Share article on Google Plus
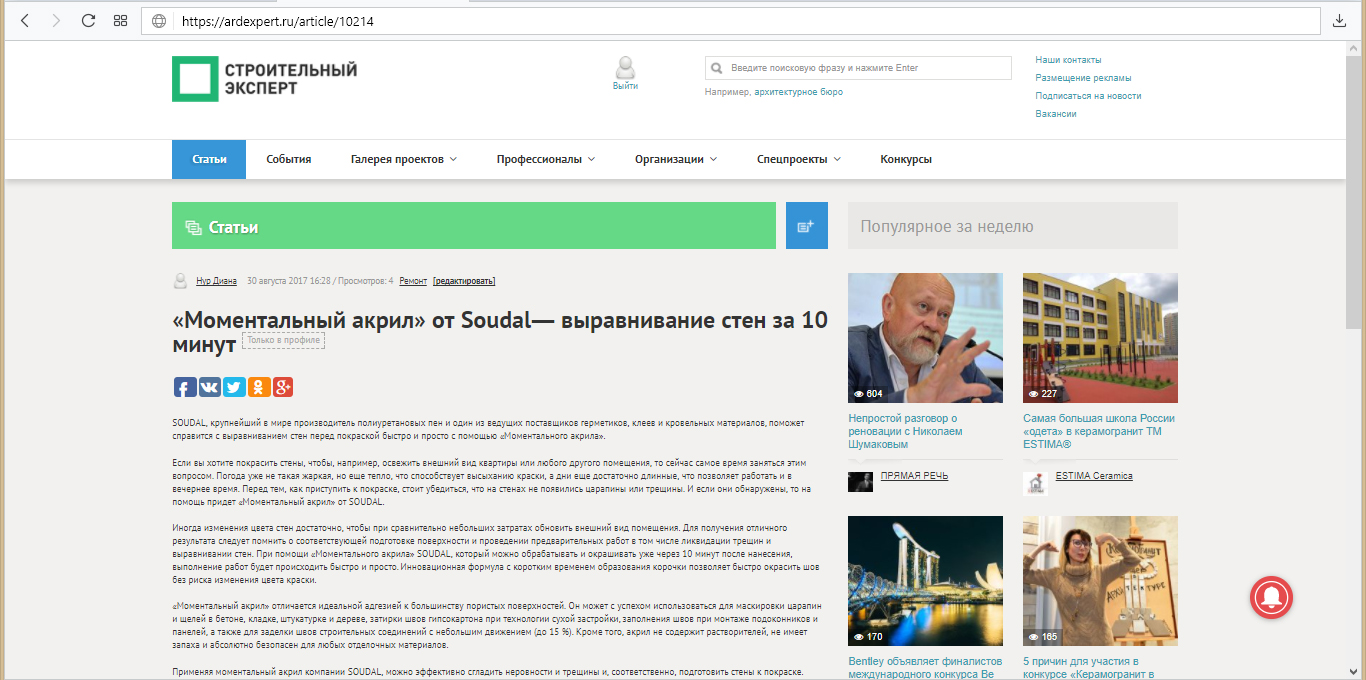The width and height of the screenshot is (1366, 680). pyautogui.click(x=282, y=387)
